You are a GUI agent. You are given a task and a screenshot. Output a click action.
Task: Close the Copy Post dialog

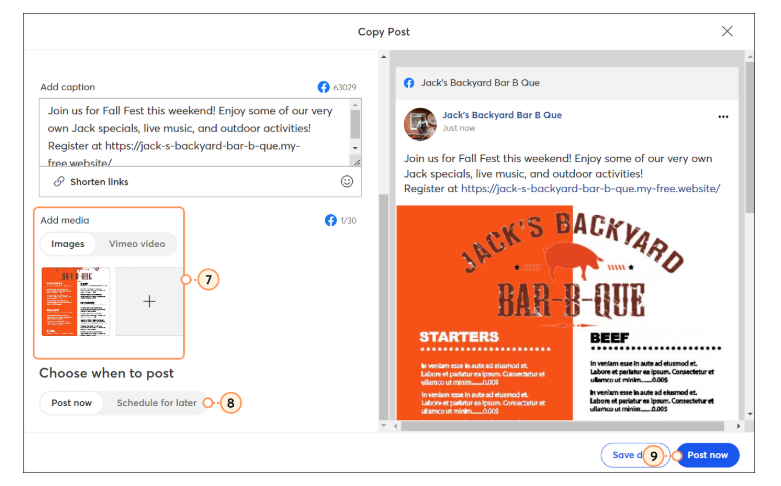pyautogui.click(x=727, y=31)
